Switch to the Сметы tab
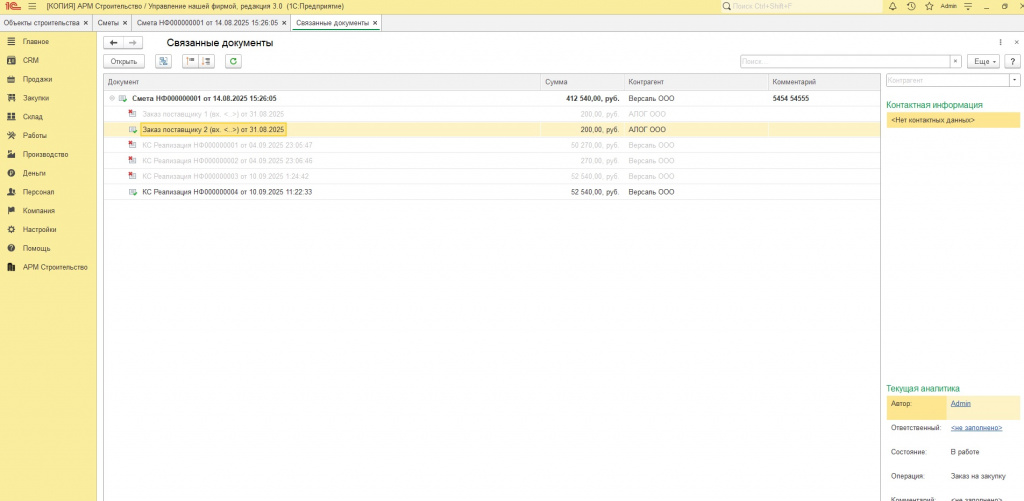The image size is (1024, 501). point(108,23)
